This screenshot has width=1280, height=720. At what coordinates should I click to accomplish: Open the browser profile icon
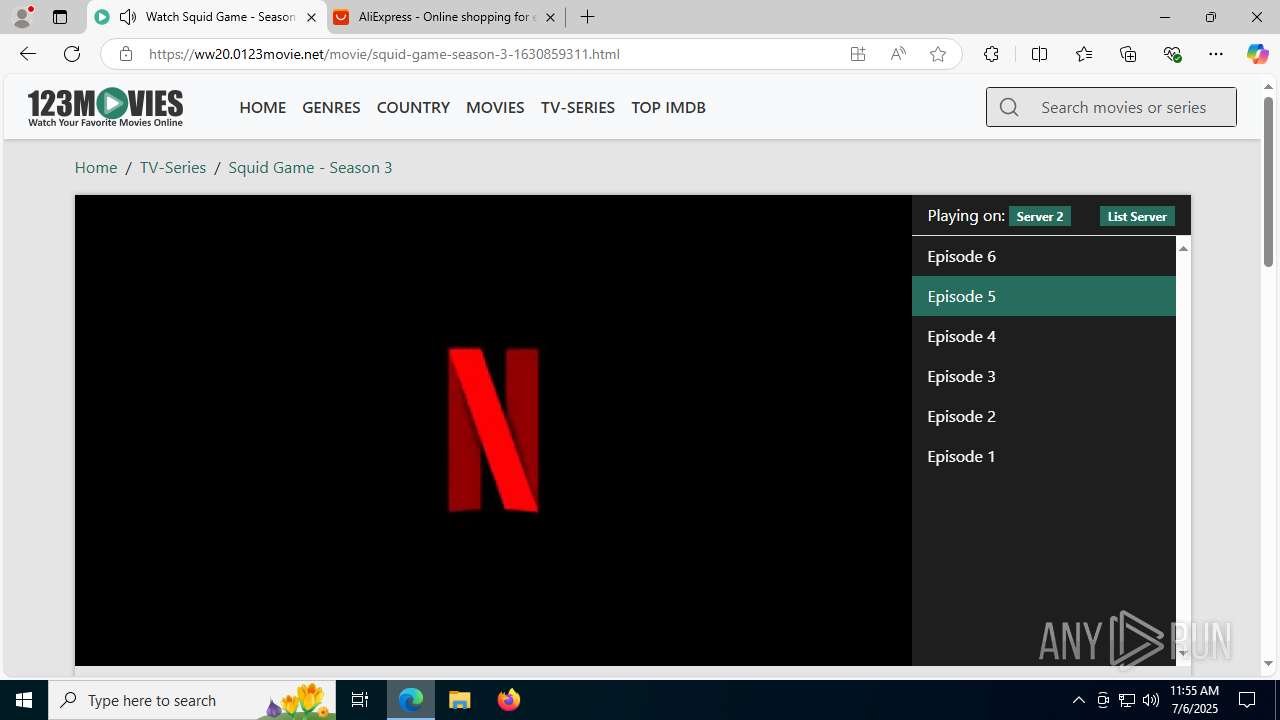click(22, 17)
